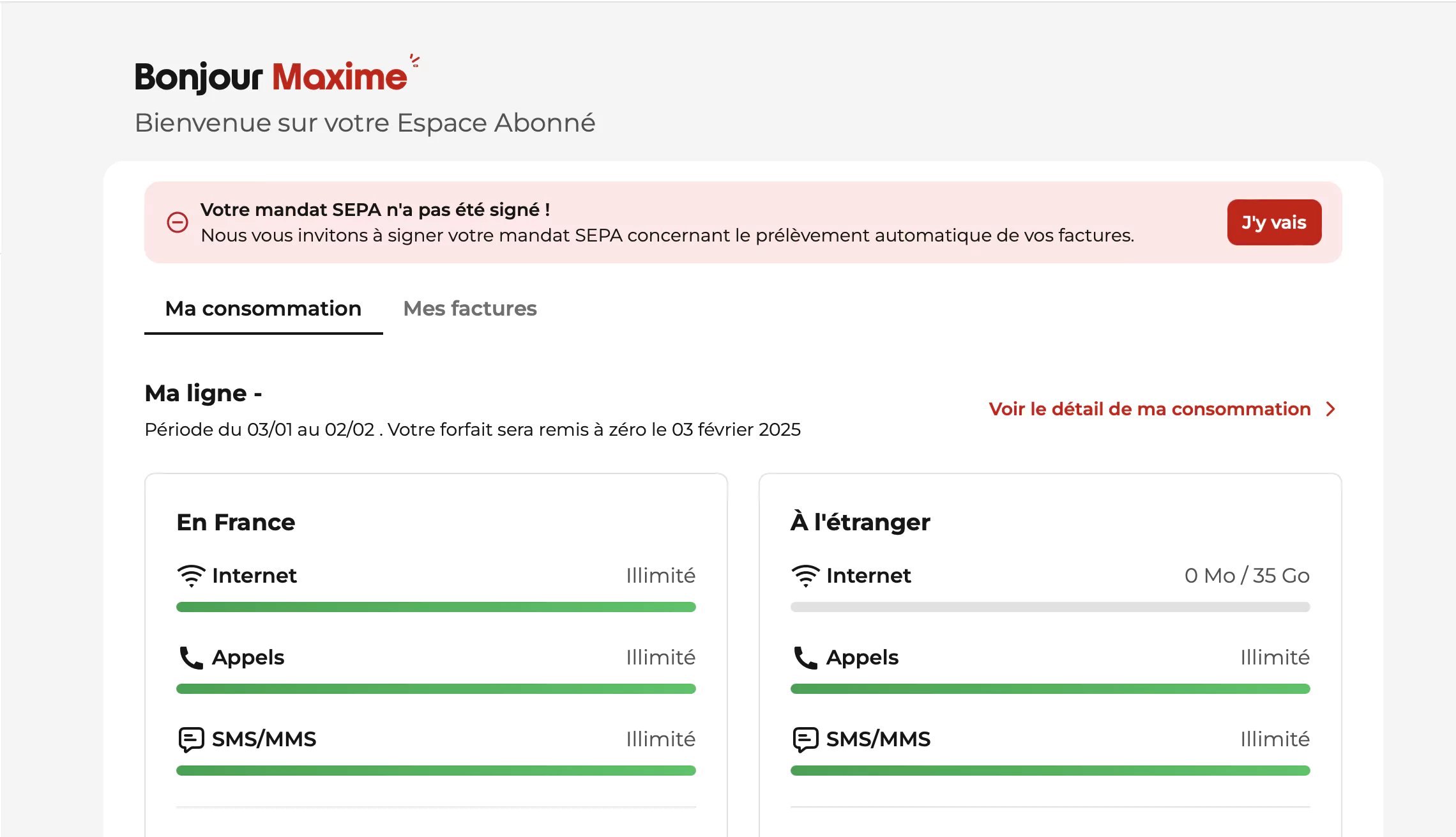Click the SEPA warning circle icon
Image resolution: width=1456 pixels, height=837 pixels.
pyautogui.click(x=178, y=222)
